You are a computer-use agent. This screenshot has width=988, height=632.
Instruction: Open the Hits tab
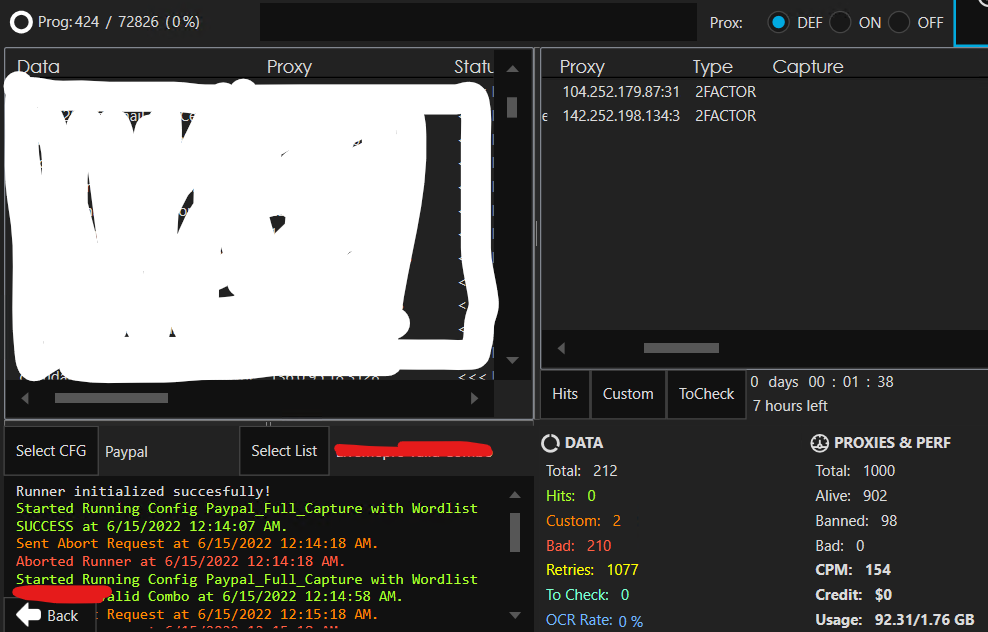tap(565, 394)
